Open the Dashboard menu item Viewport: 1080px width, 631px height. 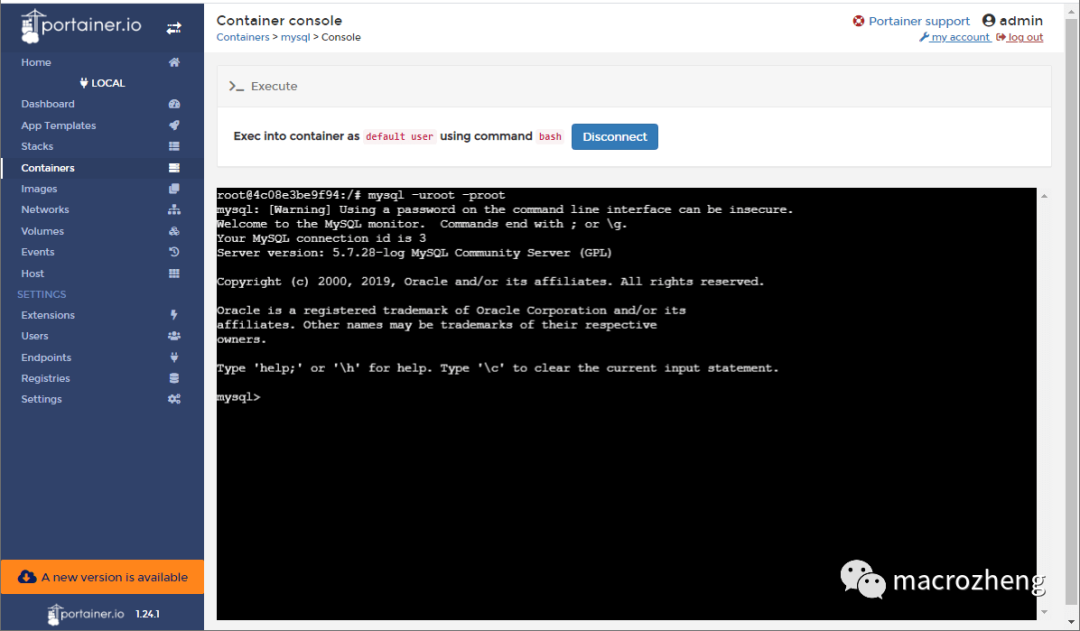tap(102, 104)
